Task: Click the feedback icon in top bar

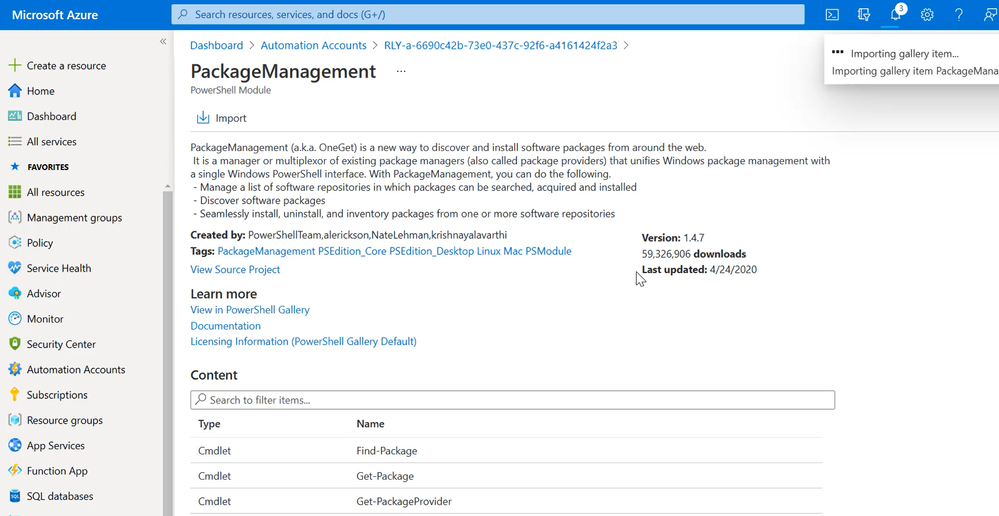Action: 989,15
